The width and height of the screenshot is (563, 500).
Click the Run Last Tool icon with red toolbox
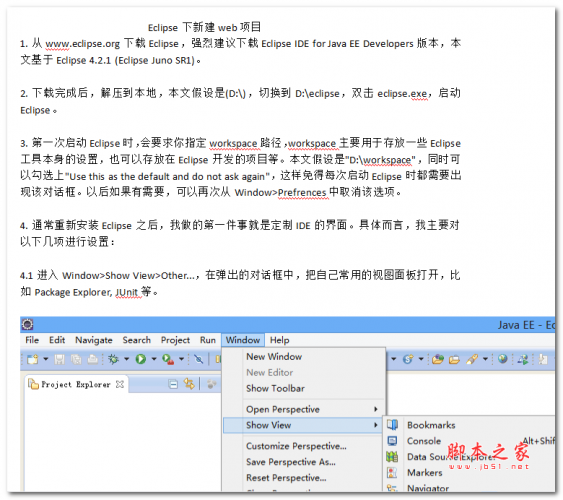tap(168, 359)
